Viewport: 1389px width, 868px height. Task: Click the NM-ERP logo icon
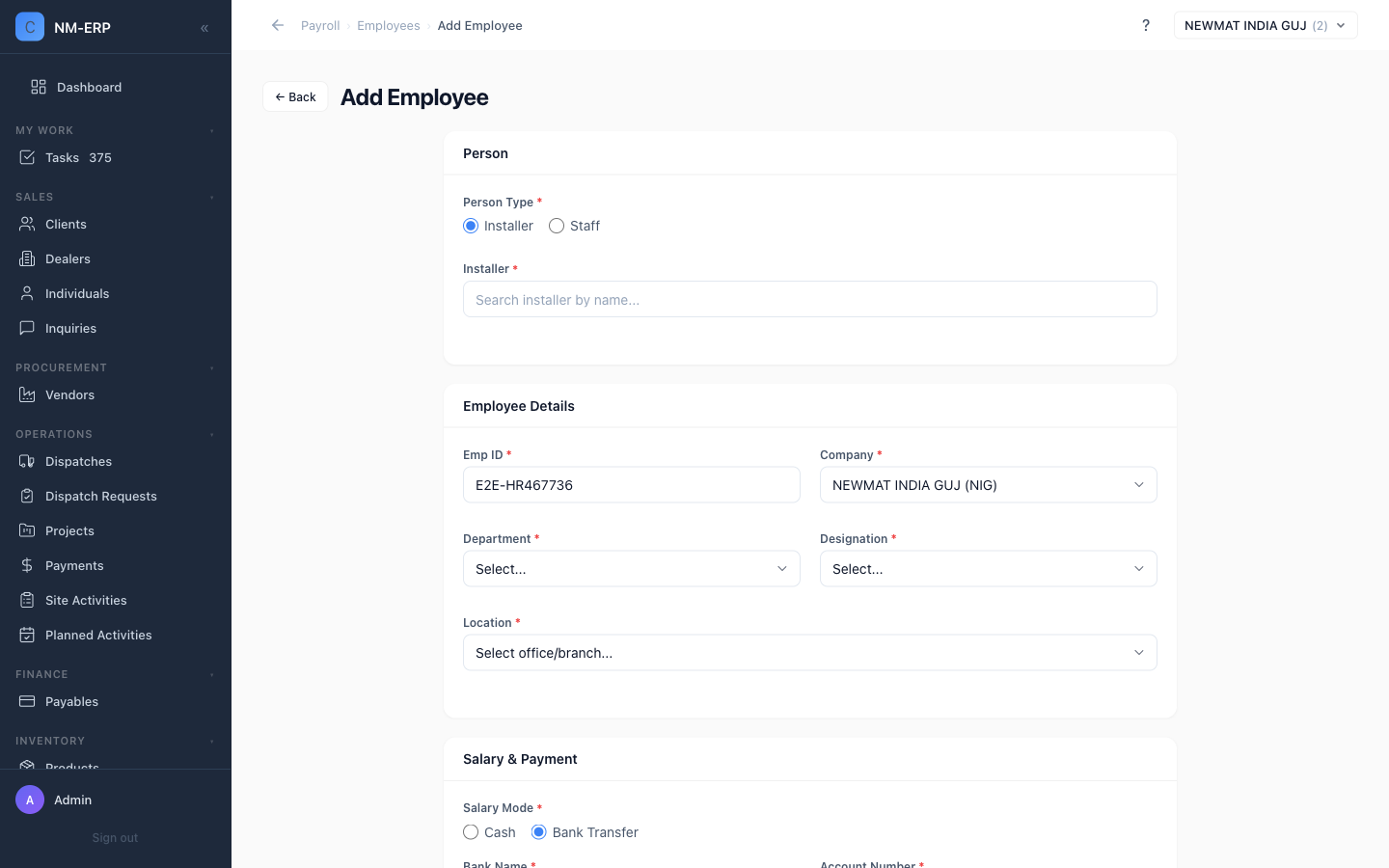pos(30,27)
